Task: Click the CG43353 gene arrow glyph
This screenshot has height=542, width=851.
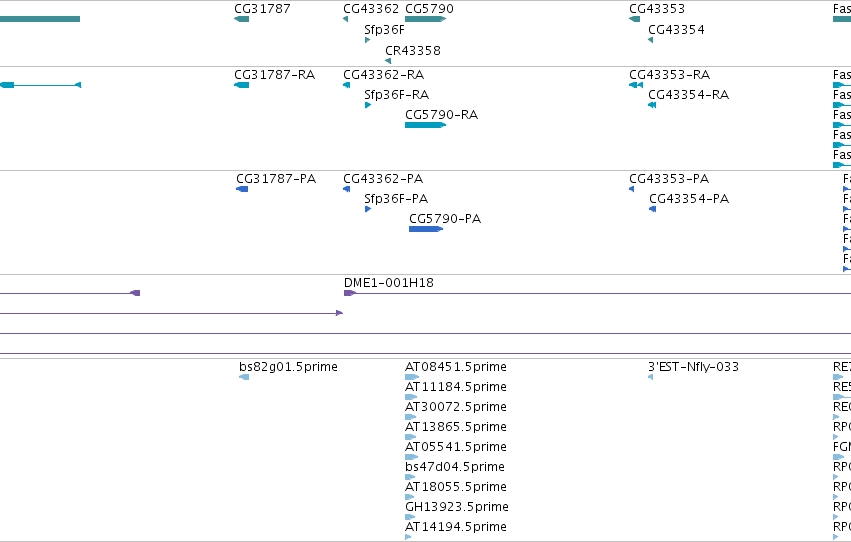Action: pos(634,19)
